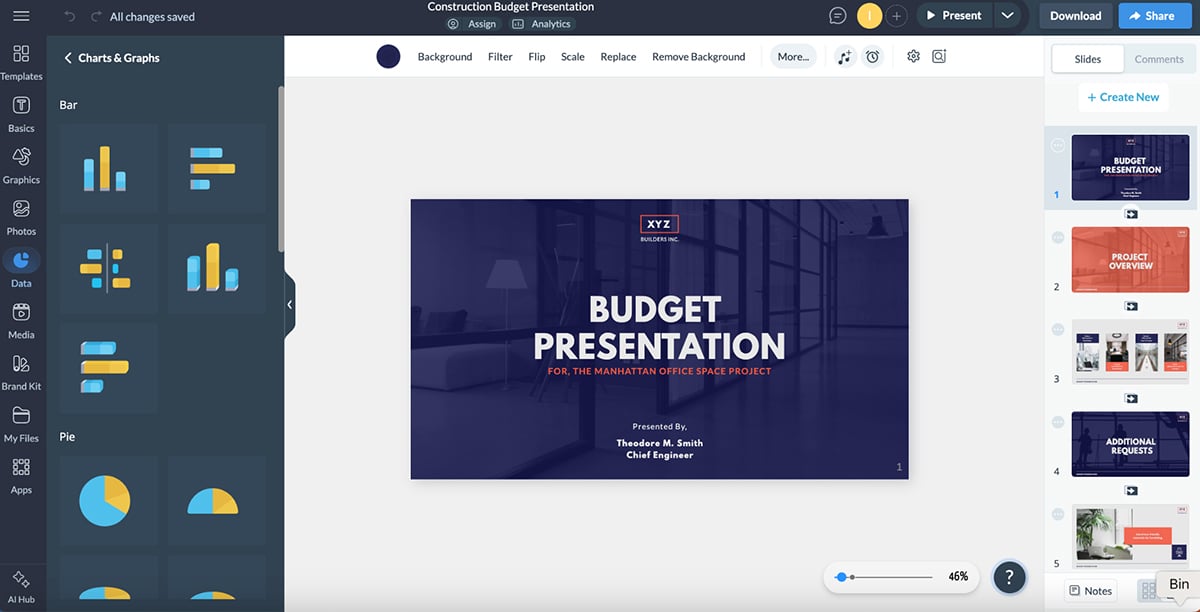
Task: Open the canvas settings gear
Action: (x=913, y=57)
